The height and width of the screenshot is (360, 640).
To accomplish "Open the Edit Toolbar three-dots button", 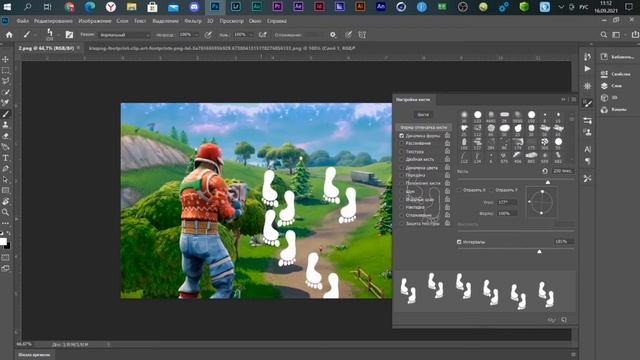I will click(5, 223).
